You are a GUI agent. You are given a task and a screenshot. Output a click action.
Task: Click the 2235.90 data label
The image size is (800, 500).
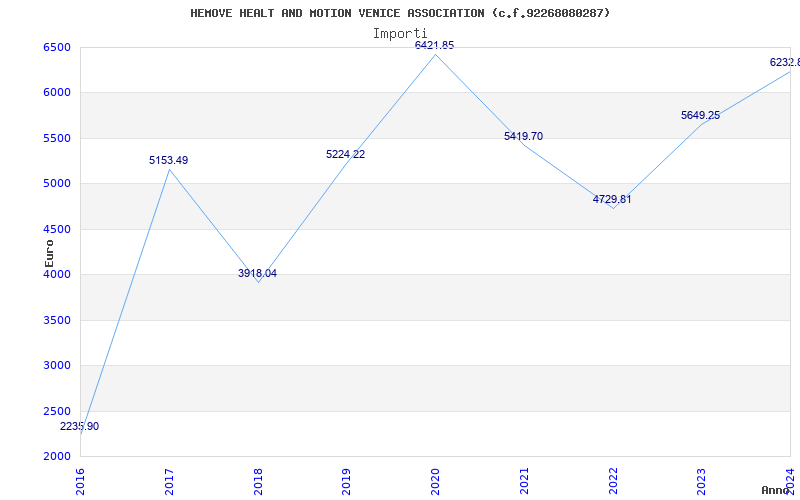click(x=80, y=427)
